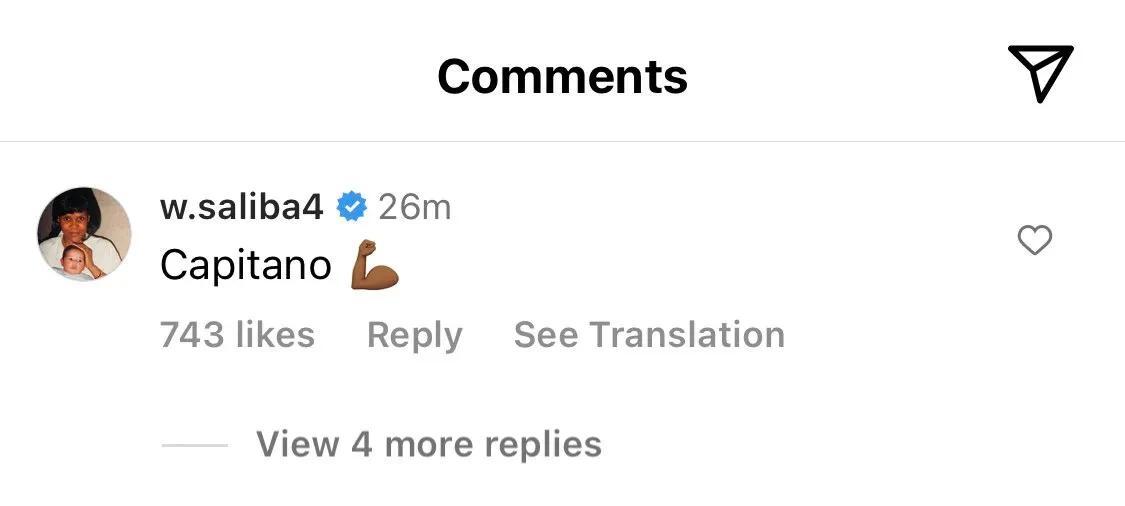
Task: Send post via top-right direct message icon
Action: click(1040, 72)
